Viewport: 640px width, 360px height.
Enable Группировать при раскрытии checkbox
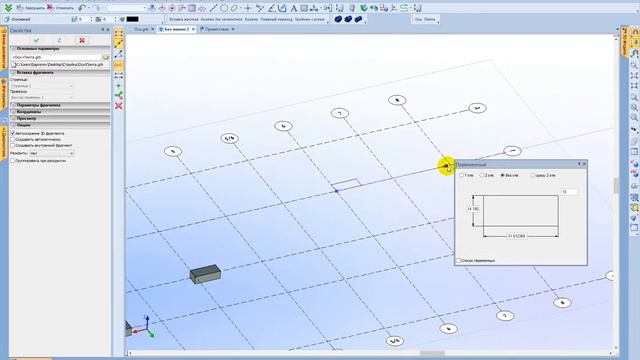pos(13,161)
